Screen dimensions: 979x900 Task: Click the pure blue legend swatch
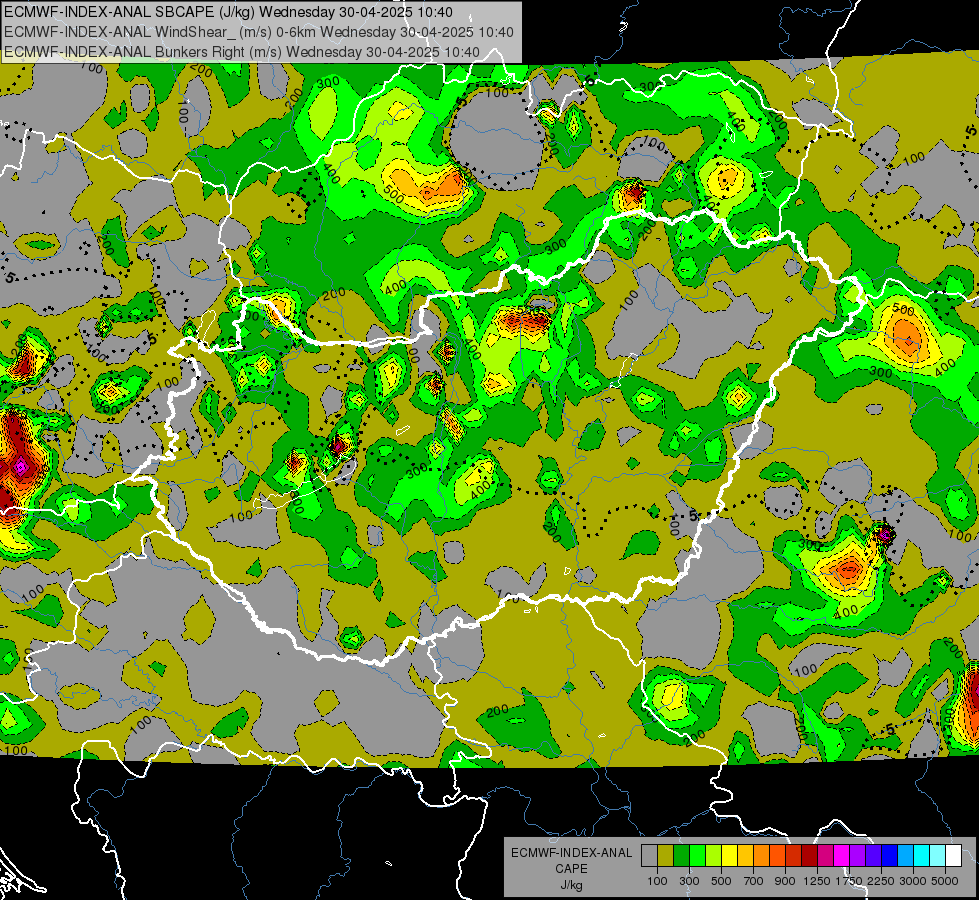pyautogui.click(x=889, y=855)
